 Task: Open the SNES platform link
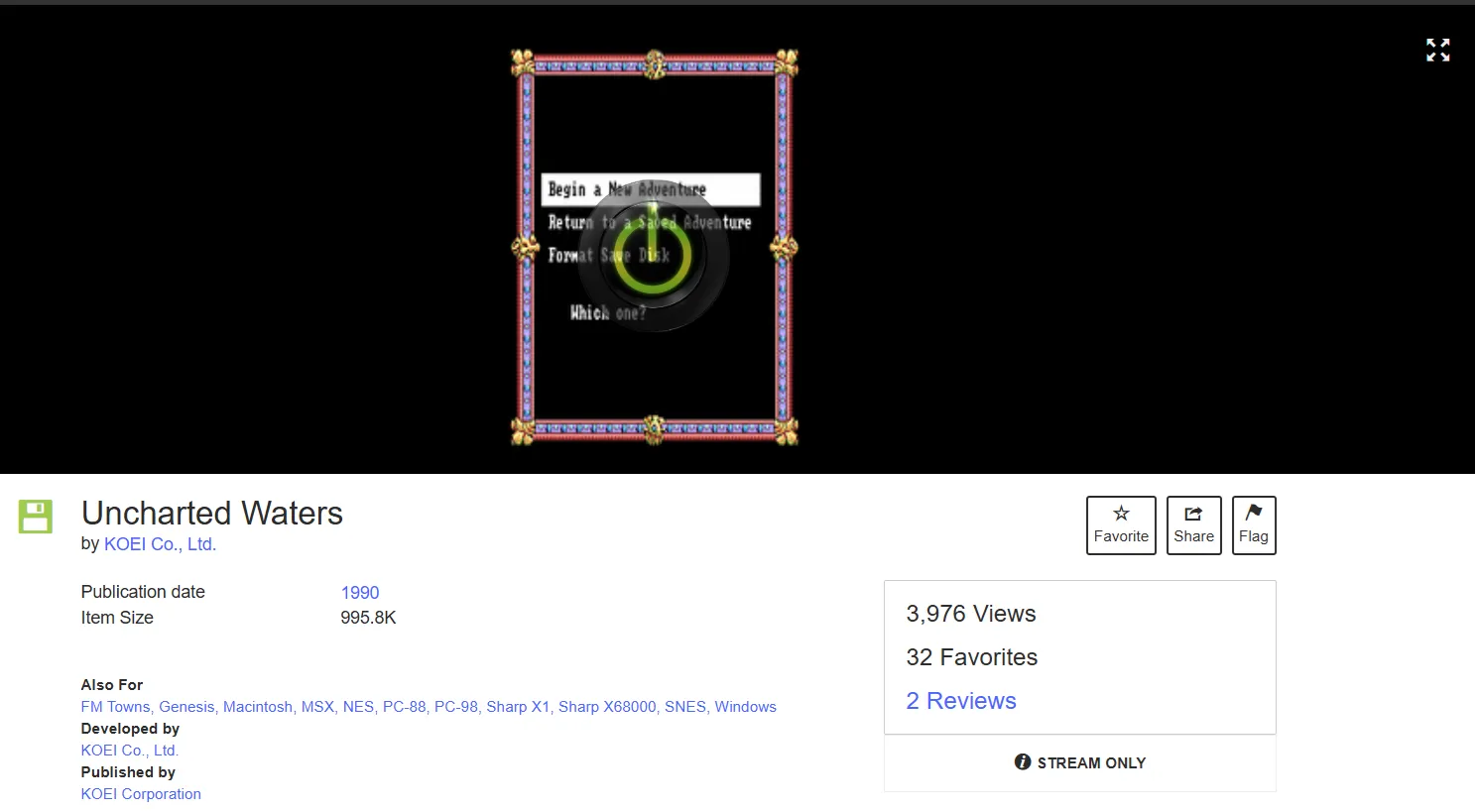tap(685, 707)
